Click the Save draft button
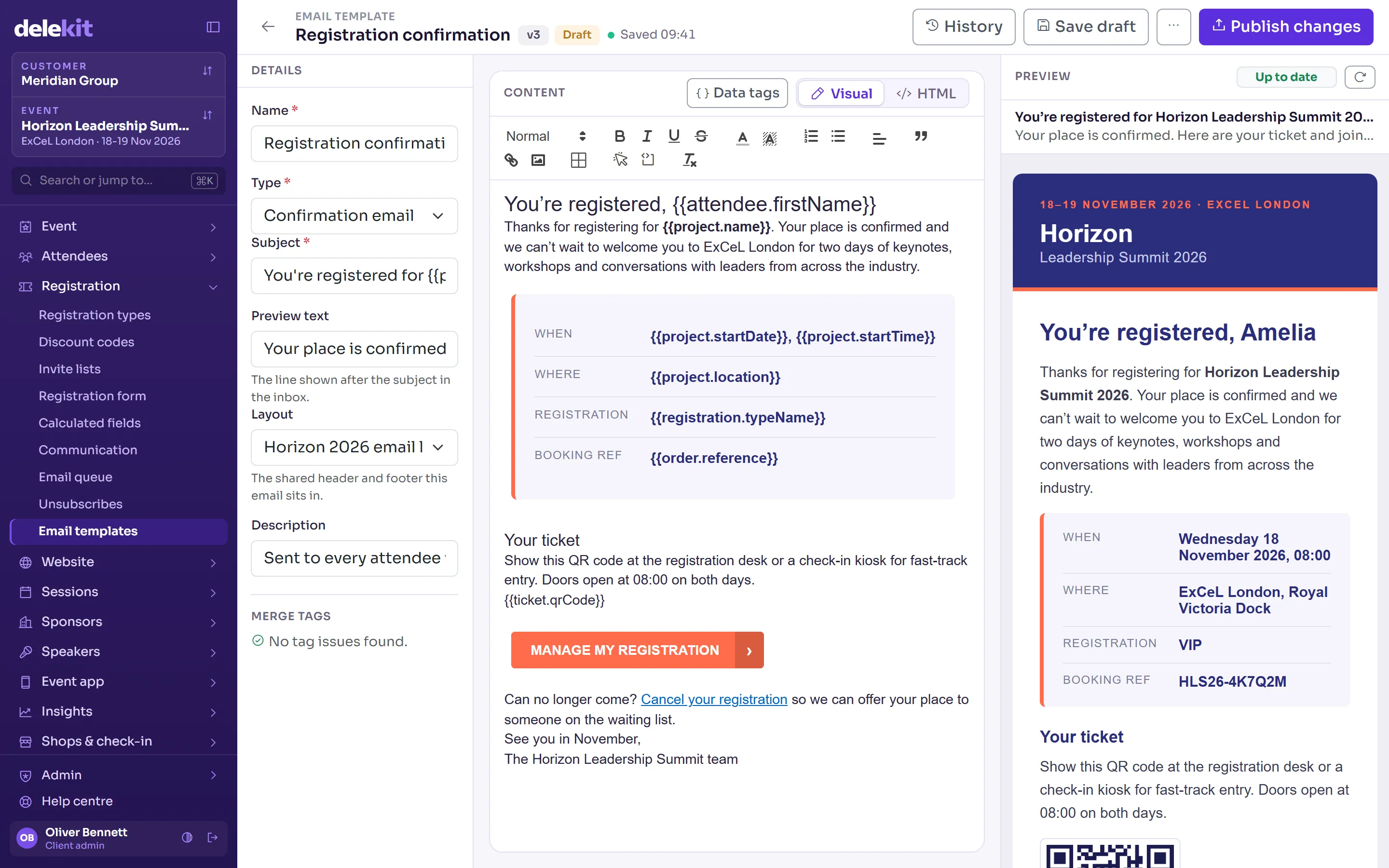The width and height of the screenshot is (1389, 868). (1085, 27)
